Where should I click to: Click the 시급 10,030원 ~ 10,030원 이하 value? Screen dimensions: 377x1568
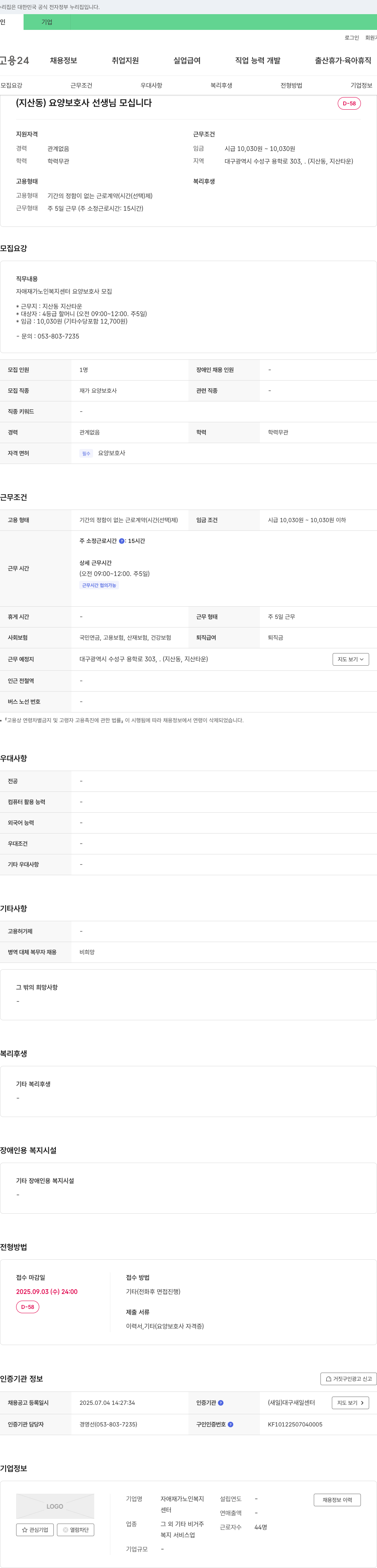click(x=307, y=520)
